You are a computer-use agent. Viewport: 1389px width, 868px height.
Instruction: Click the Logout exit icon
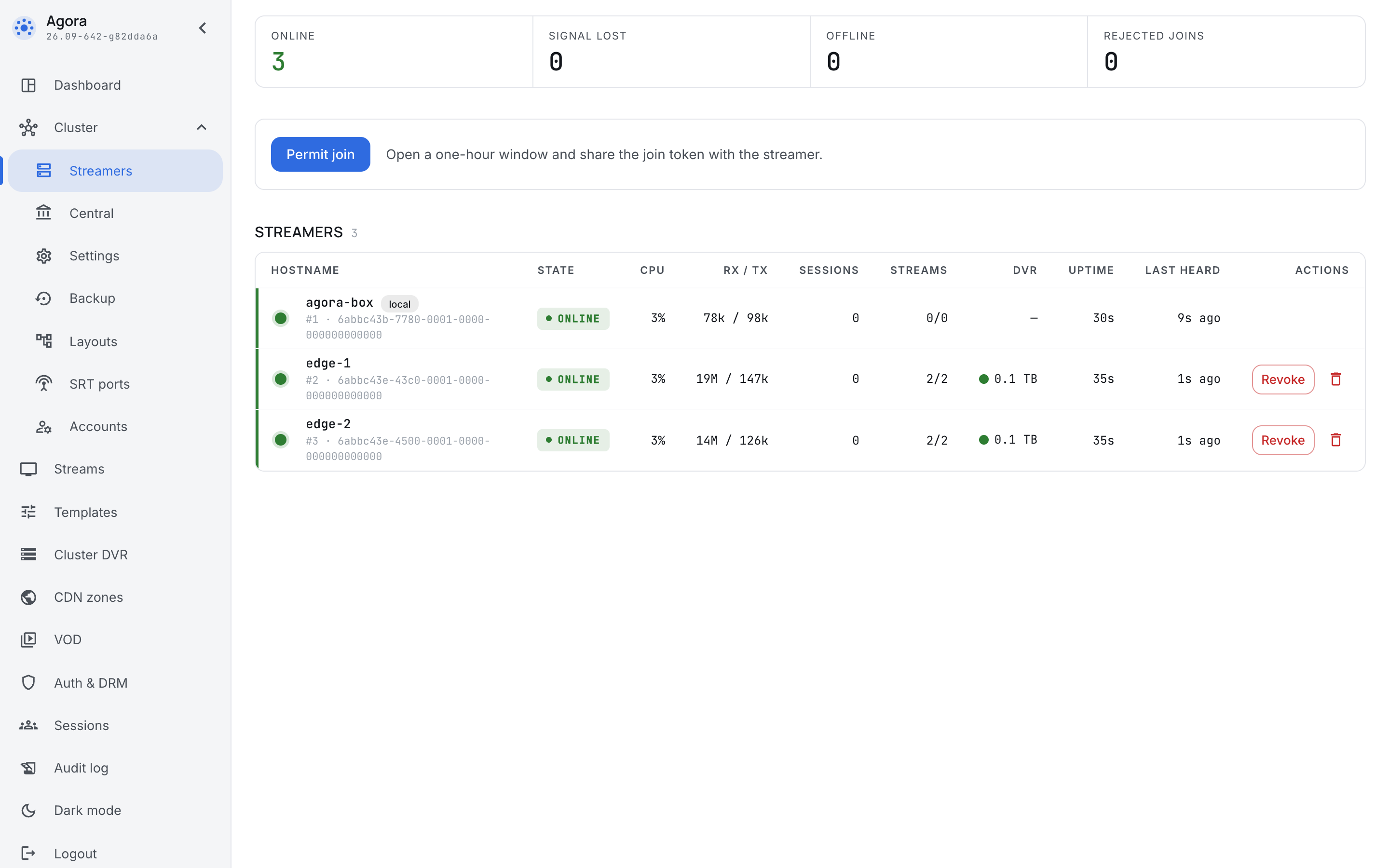click(x=28, y=853)
